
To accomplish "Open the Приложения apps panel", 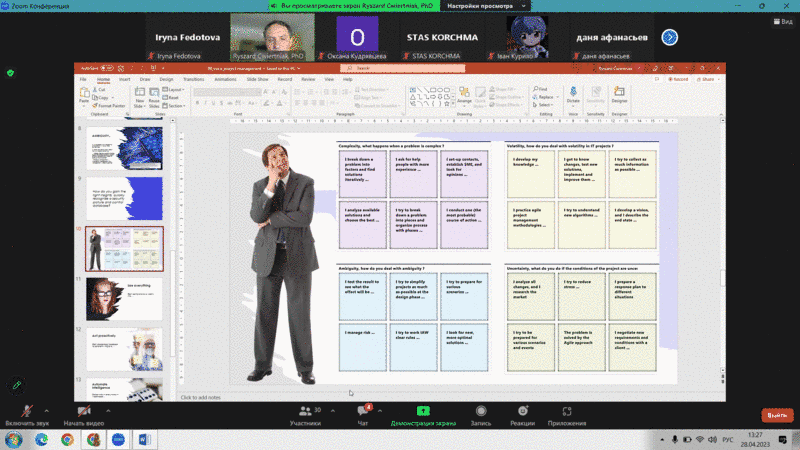I will click(567, 412).
